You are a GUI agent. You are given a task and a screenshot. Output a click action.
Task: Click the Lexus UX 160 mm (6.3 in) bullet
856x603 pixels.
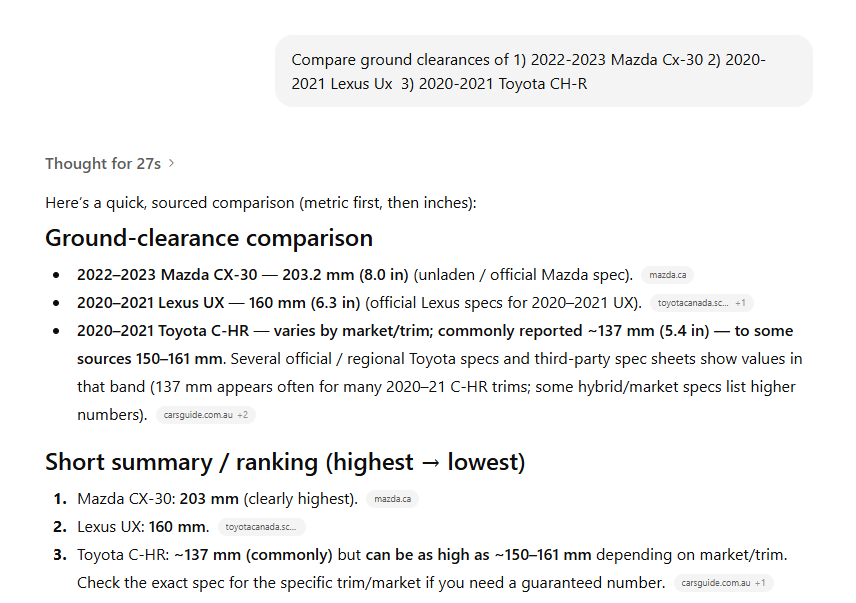[358, 302]
